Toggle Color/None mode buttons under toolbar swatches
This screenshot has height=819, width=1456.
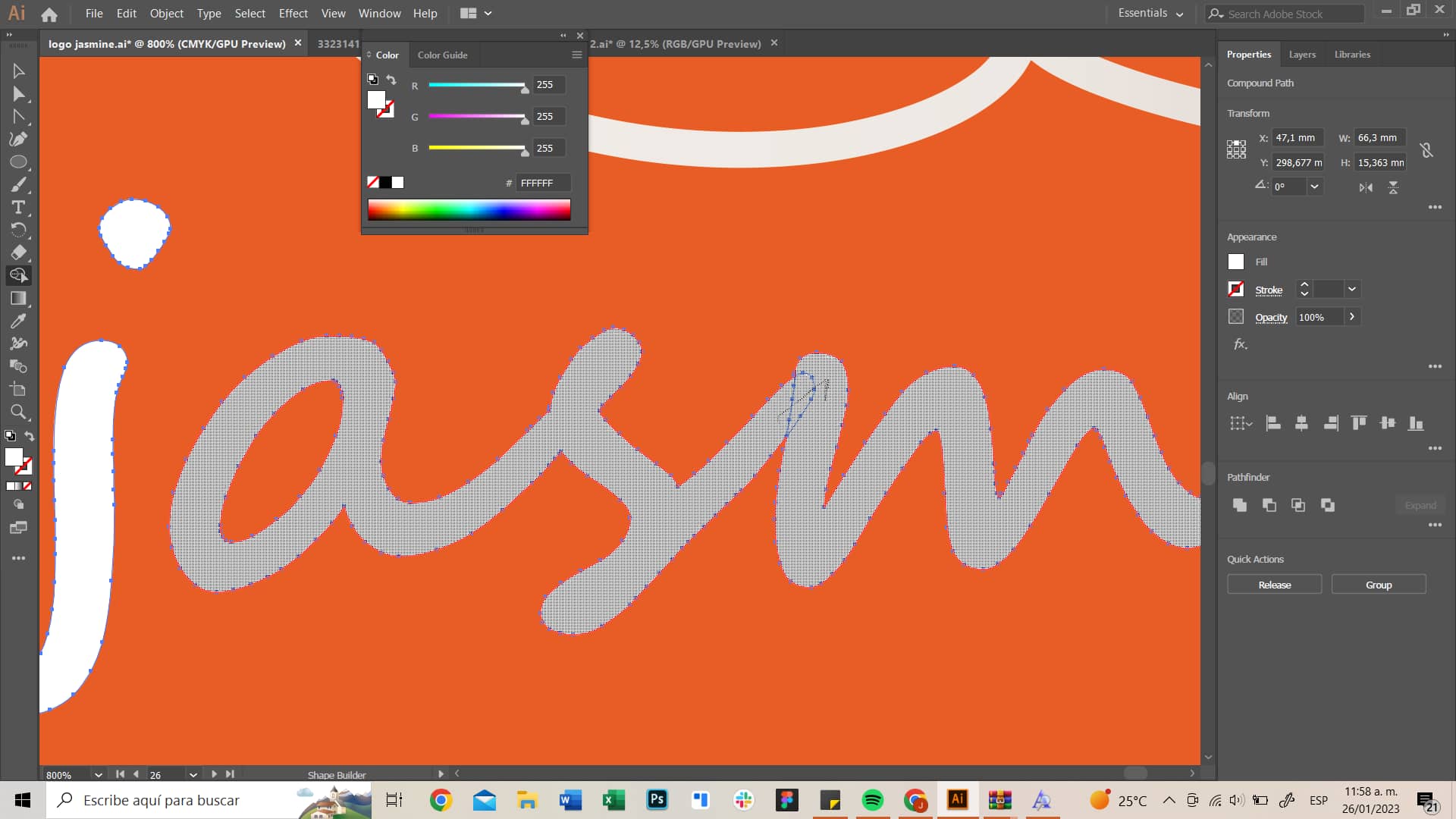19,486
